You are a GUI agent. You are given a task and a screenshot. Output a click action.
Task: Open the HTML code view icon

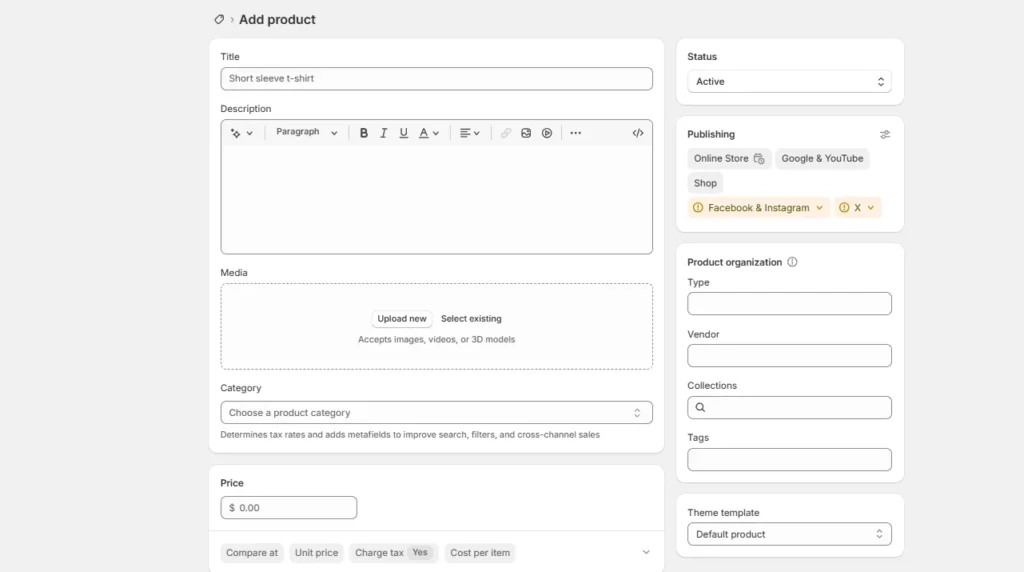(638, 133)
